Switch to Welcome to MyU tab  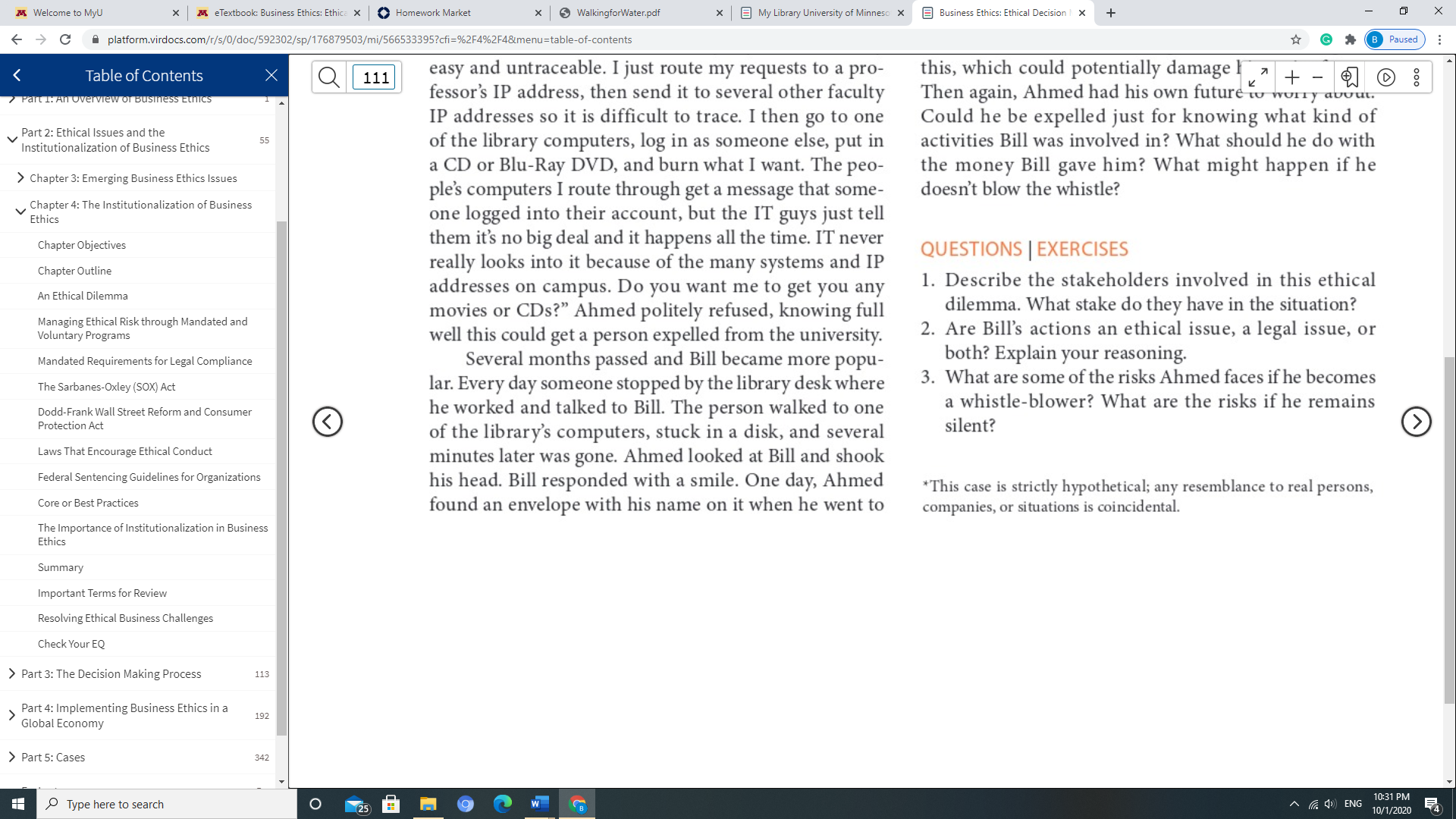pos(95,13)
